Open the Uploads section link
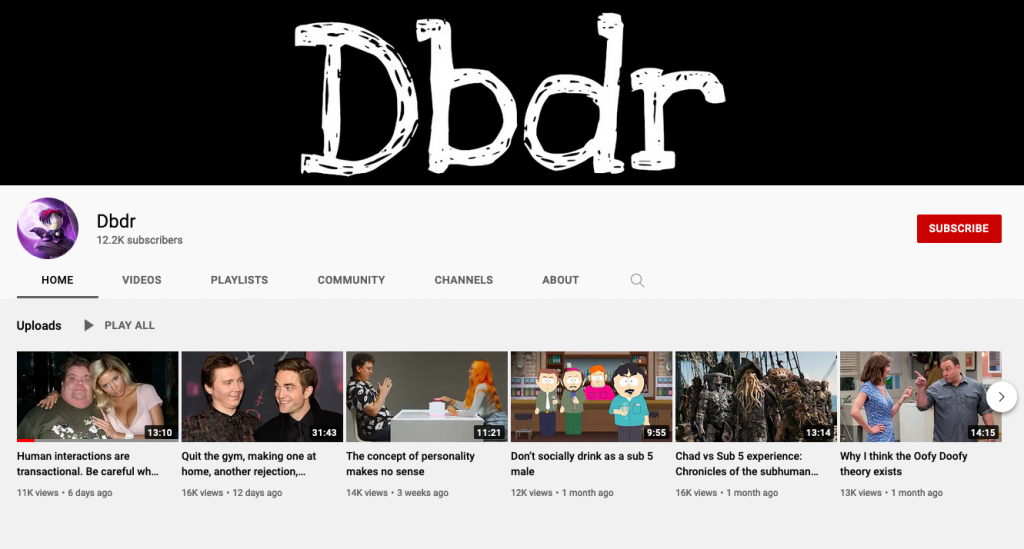The image size is (1024, 549). 39,325
